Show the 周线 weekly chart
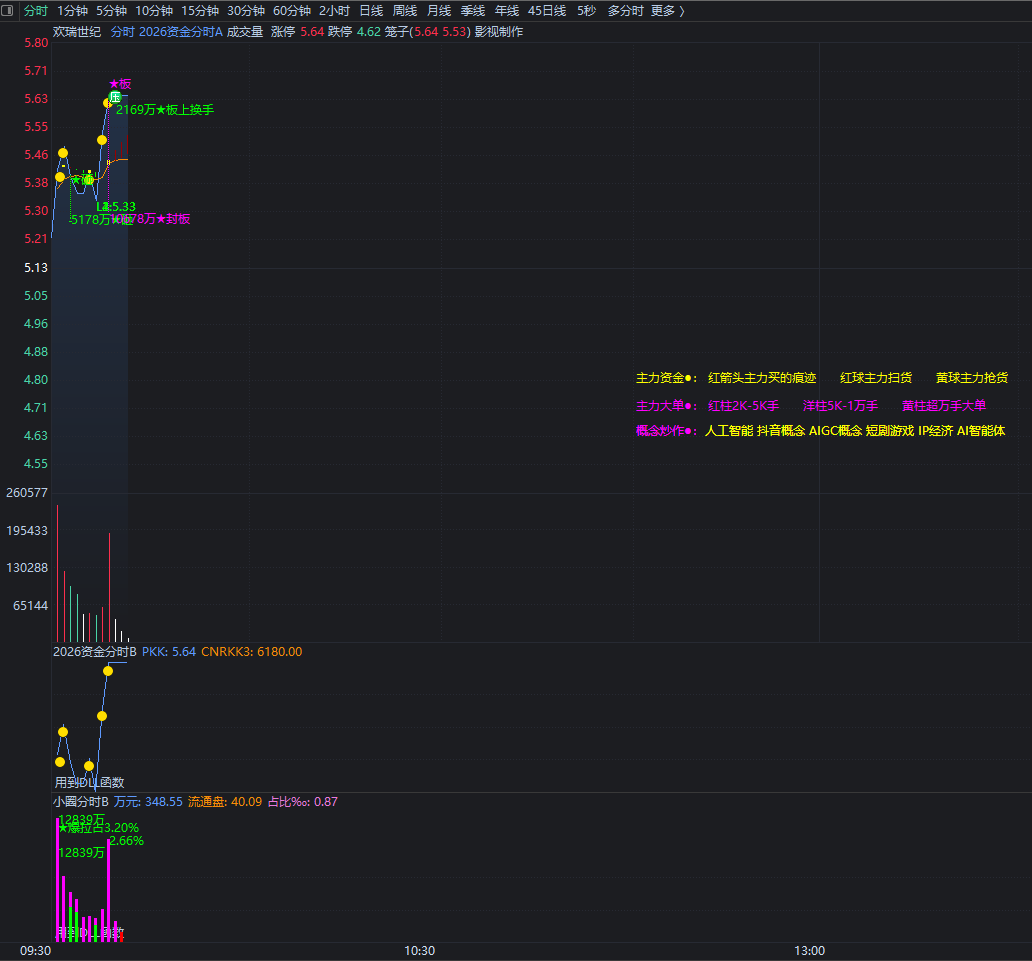The height and width of the screenshot is (961, 1032). (x=405, y=11)
